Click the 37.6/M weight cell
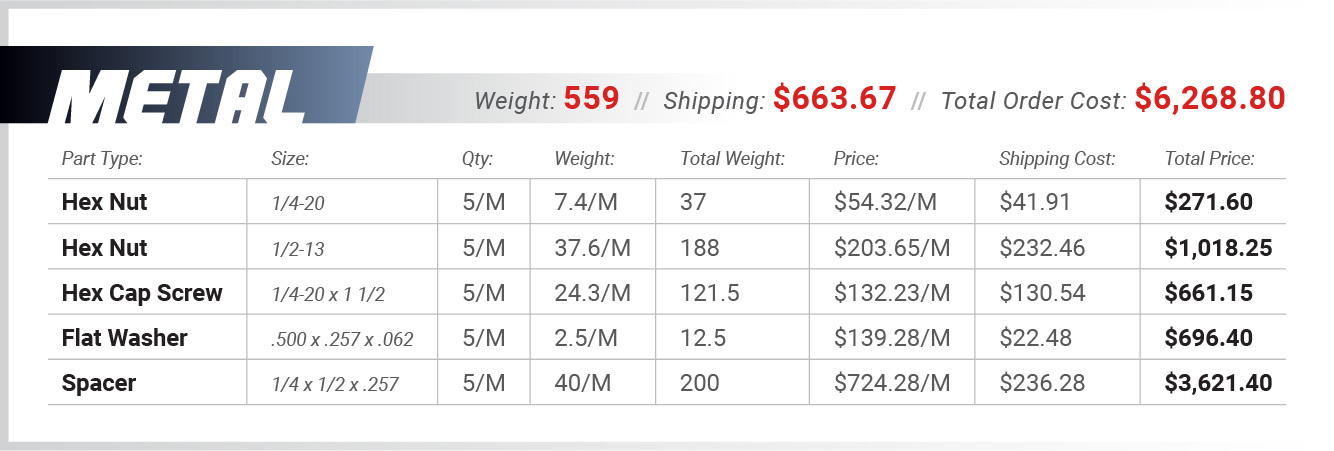The height and width of the screenshot is (451, 1334). 593,248
